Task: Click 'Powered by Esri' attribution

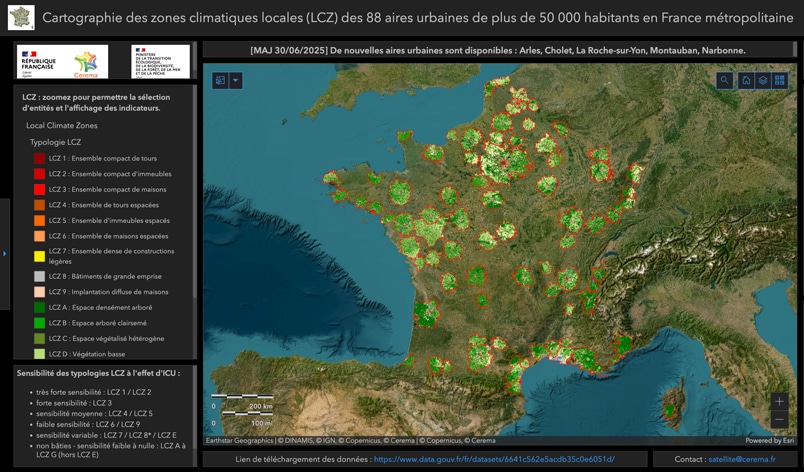Action: click(770, 440)
